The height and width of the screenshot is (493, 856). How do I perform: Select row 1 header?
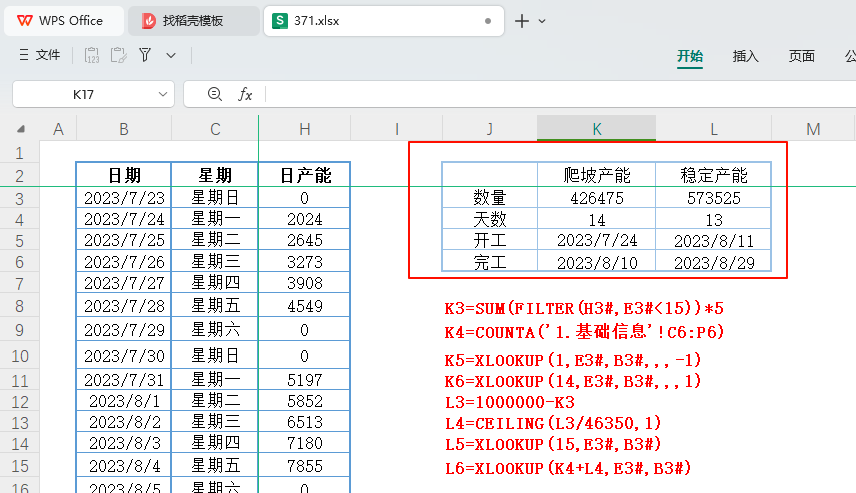point(20,152)
